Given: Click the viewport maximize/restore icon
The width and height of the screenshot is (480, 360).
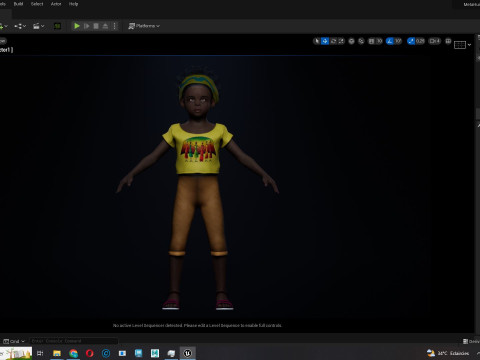Looking at the screenshot, I should click(448, 41).
